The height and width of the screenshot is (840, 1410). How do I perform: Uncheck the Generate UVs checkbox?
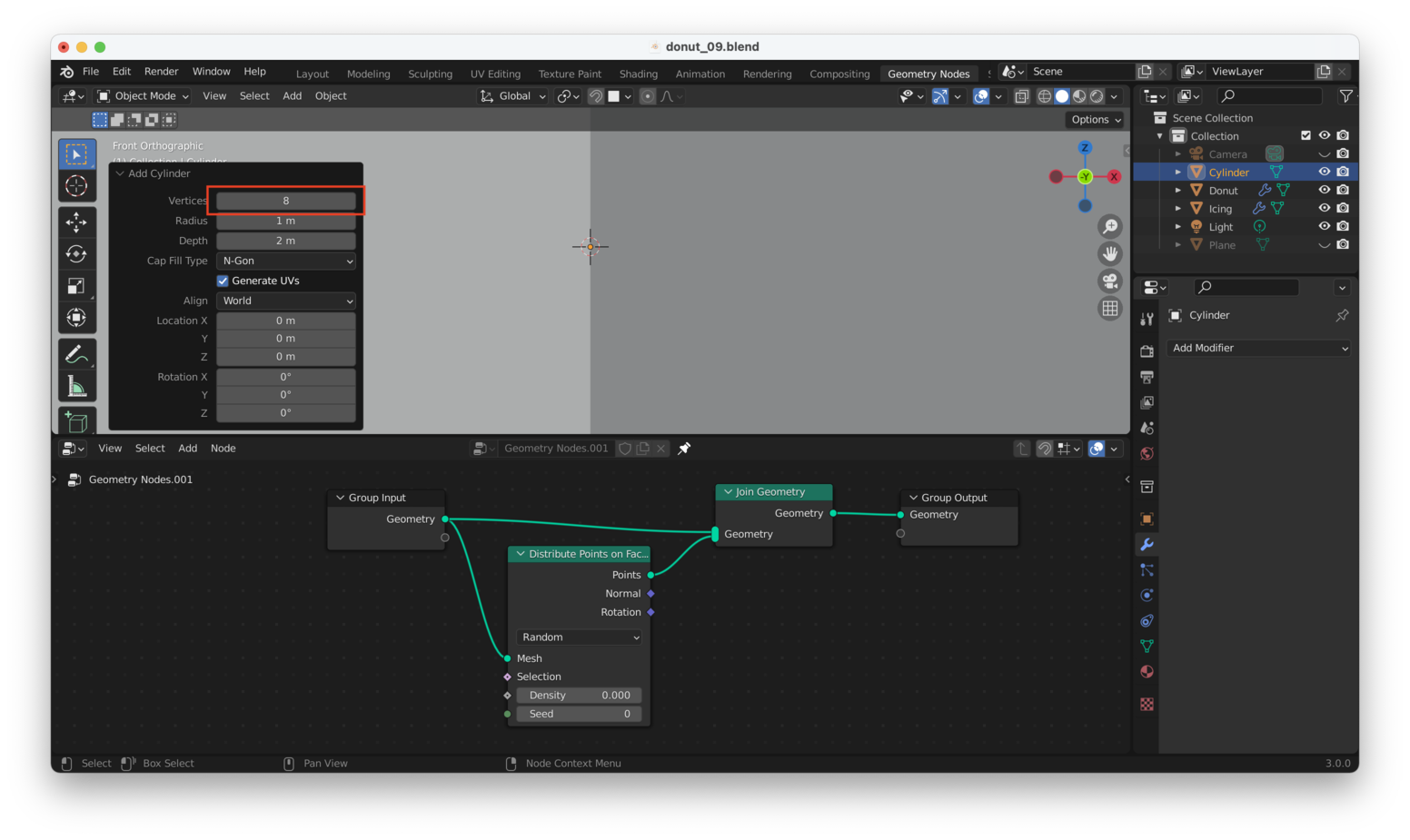coord(223,281)
